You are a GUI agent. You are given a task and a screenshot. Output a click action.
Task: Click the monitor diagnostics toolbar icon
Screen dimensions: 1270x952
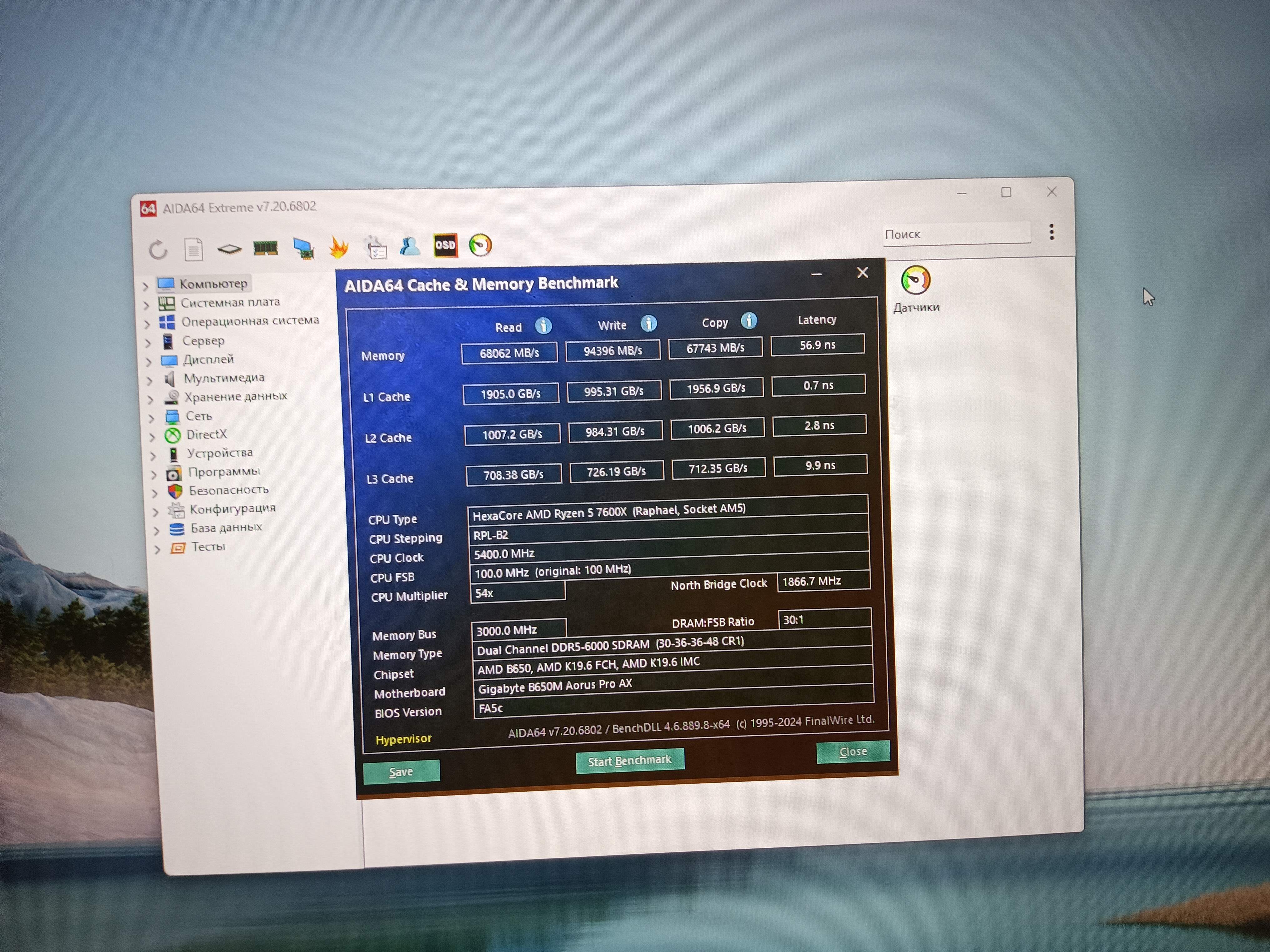[303, 248]
